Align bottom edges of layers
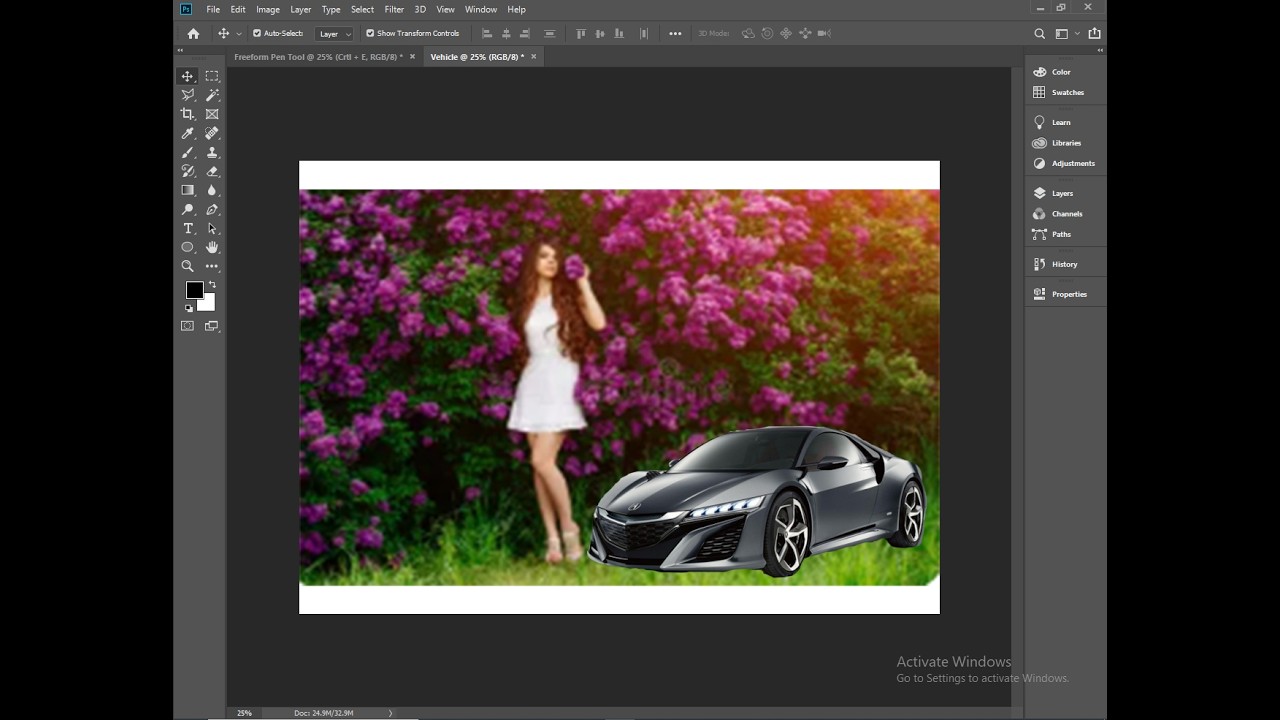Screen dimensions: 1280x720 (x=620, y=33)
